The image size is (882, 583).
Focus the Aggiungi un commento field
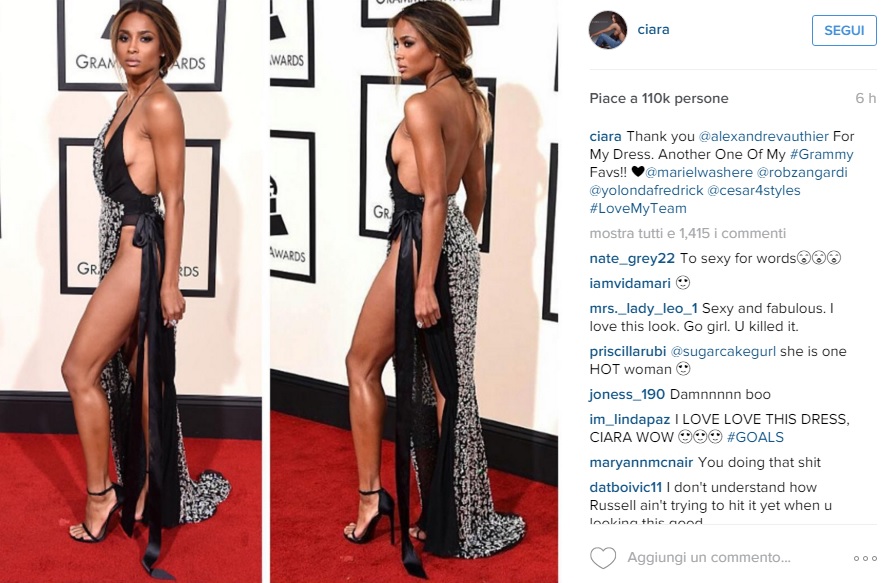pyautogui.click(x=709, y=558)
